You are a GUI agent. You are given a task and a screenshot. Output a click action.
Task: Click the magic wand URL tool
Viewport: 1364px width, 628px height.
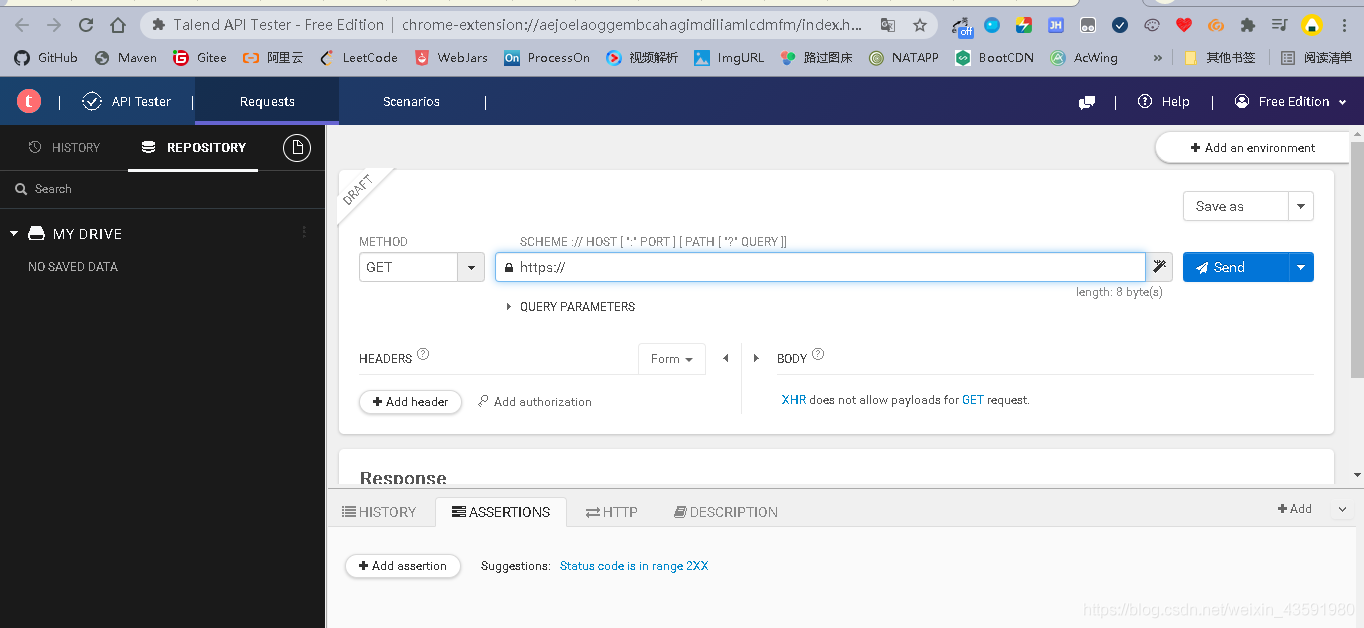tap(1159, 267)
